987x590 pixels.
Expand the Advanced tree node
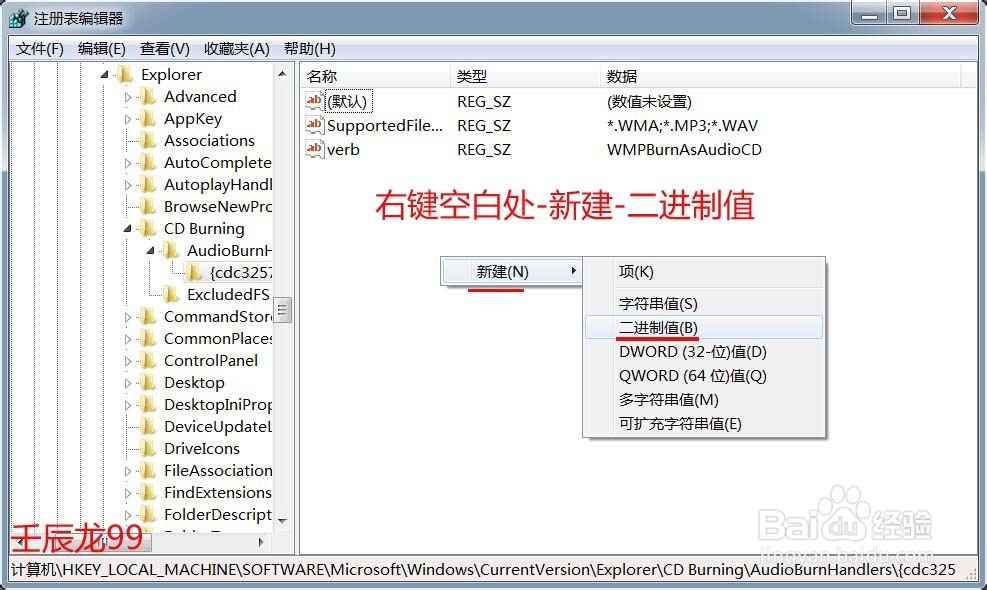click(x=128, y=97)
